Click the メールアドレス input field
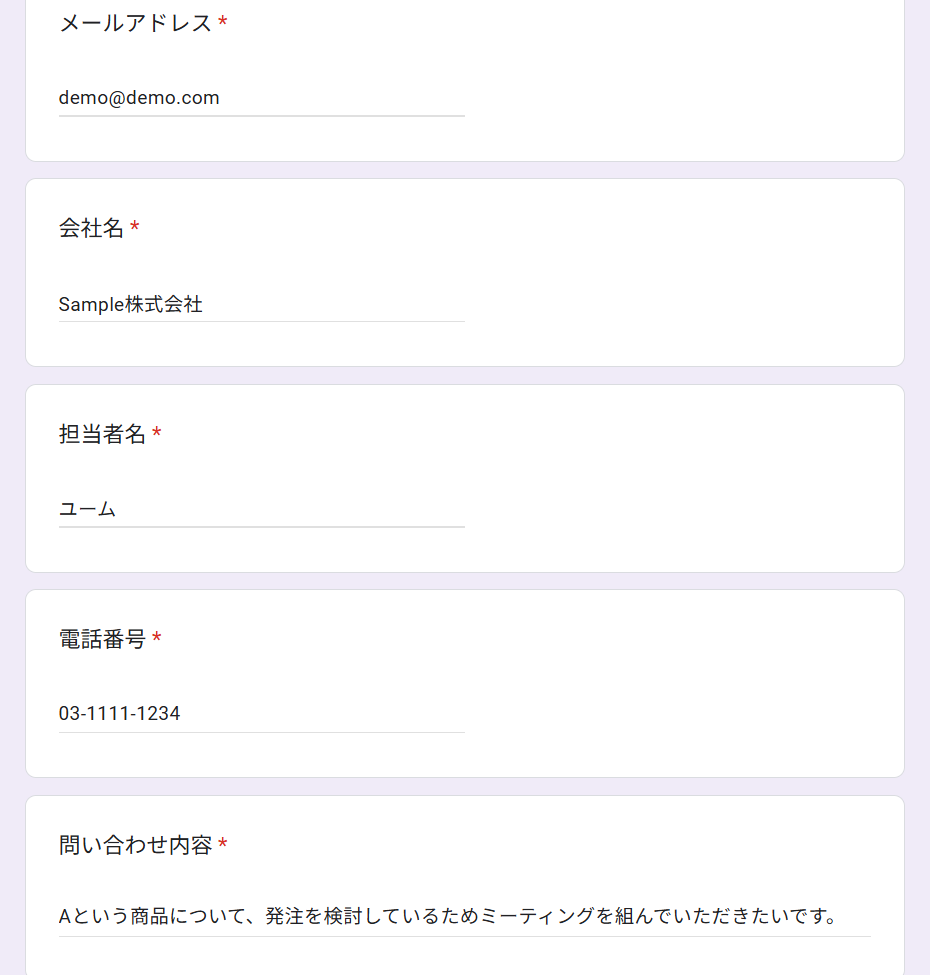The image size is (930, 975). 261,98
